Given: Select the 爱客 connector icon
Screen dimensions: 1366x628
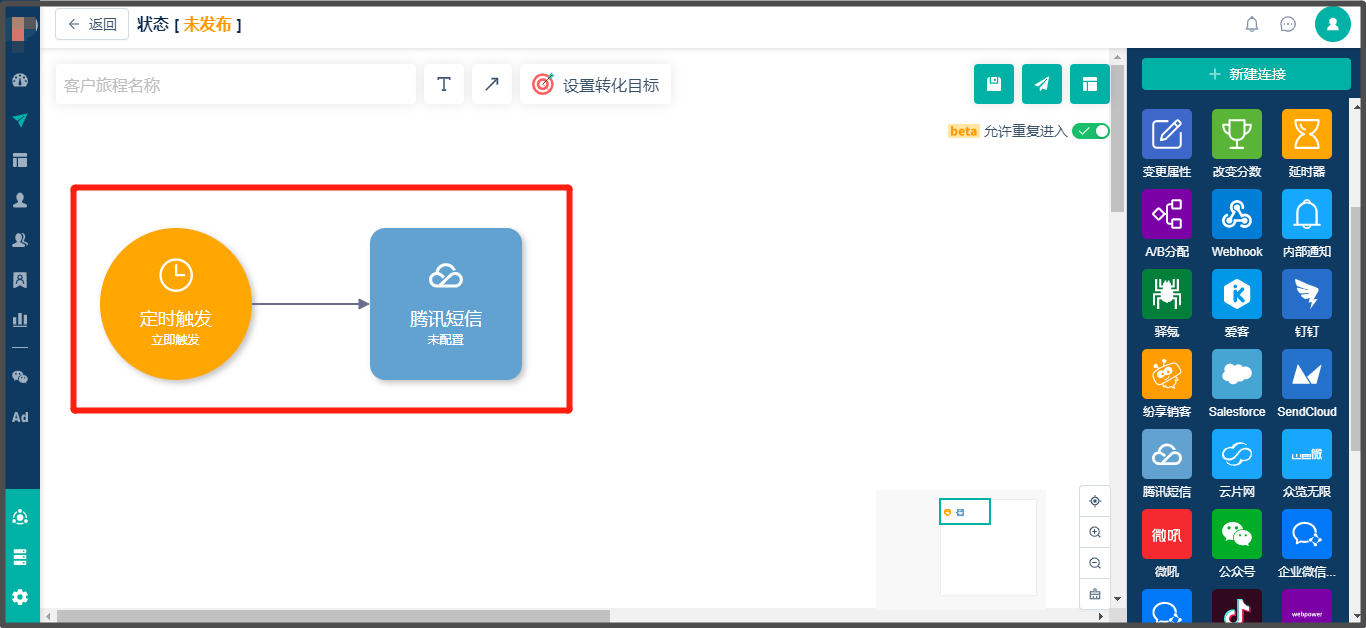Looking at the screenshot, I should click(x=1237, y=294).
